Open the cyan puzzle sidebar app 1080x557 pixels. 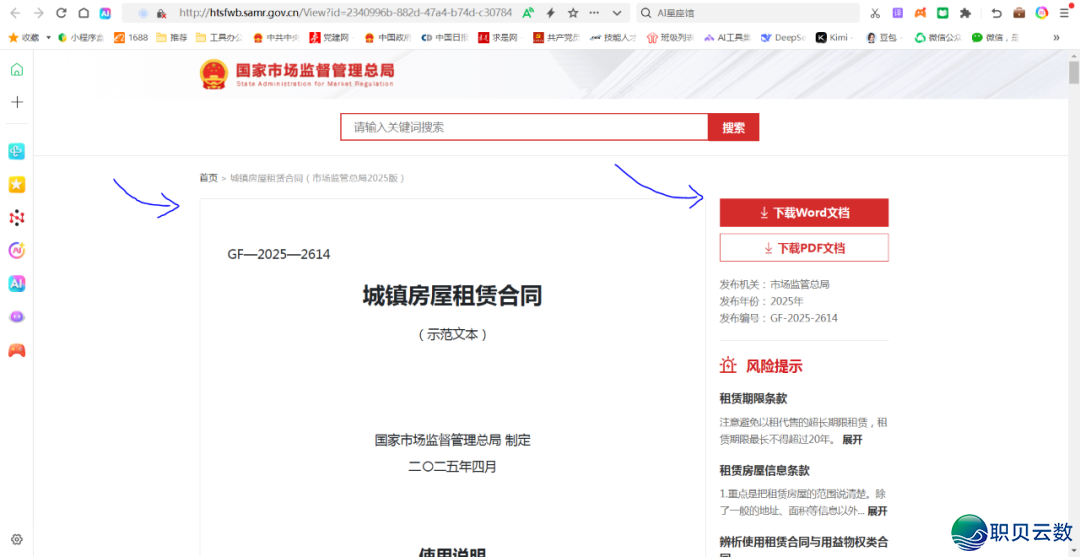[x=17, y=151]
